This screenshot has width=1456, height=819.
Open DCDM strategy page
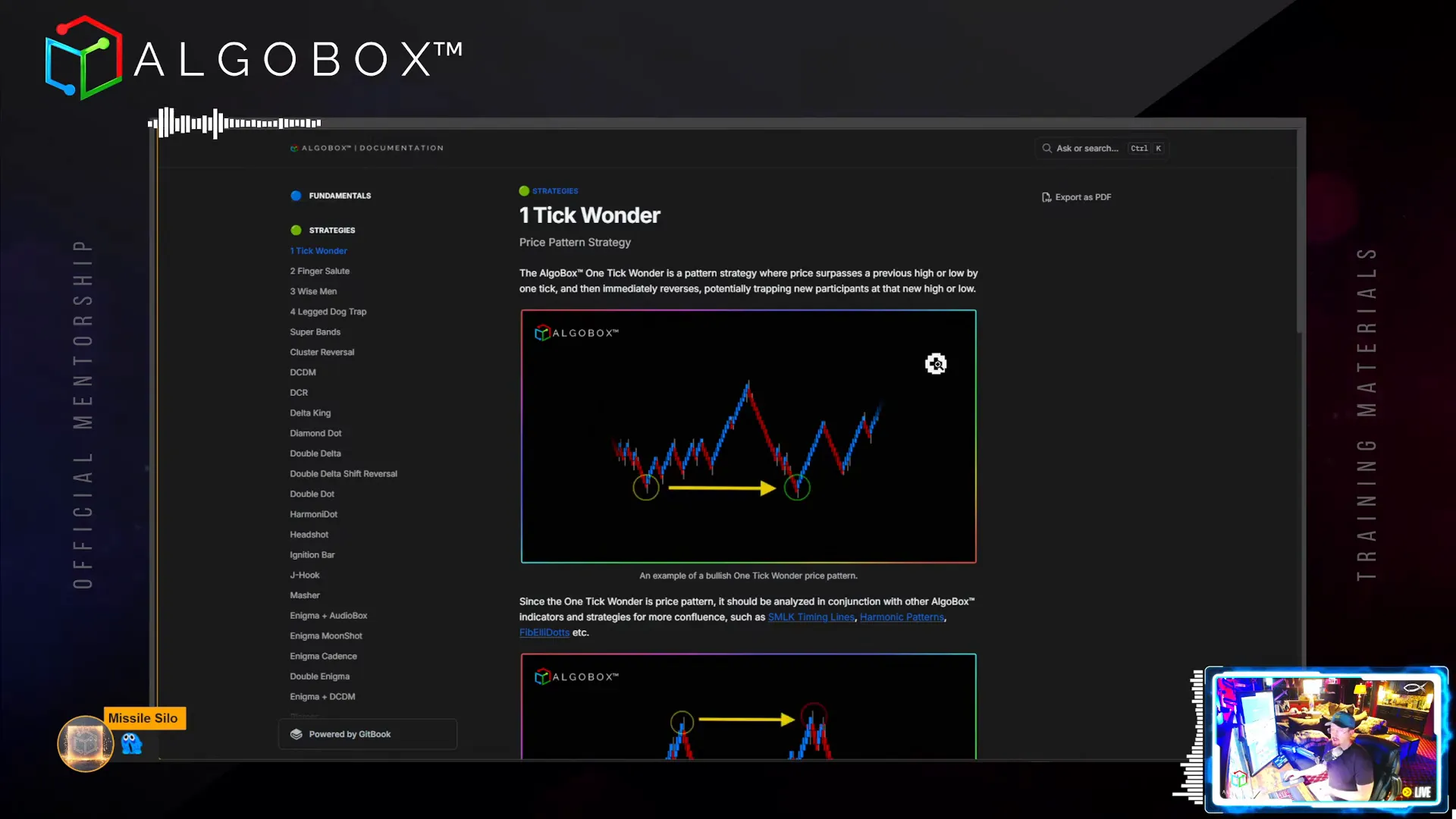click(x=303, y=372)
